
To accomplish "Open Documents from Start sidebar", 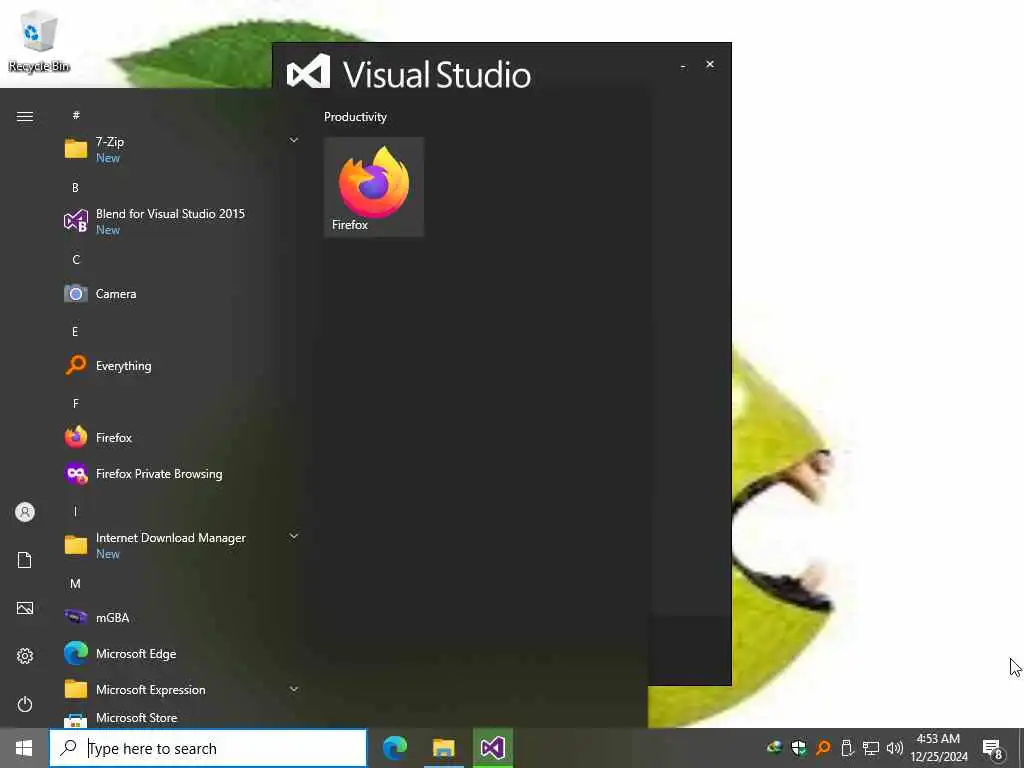I will click(25, 560).
